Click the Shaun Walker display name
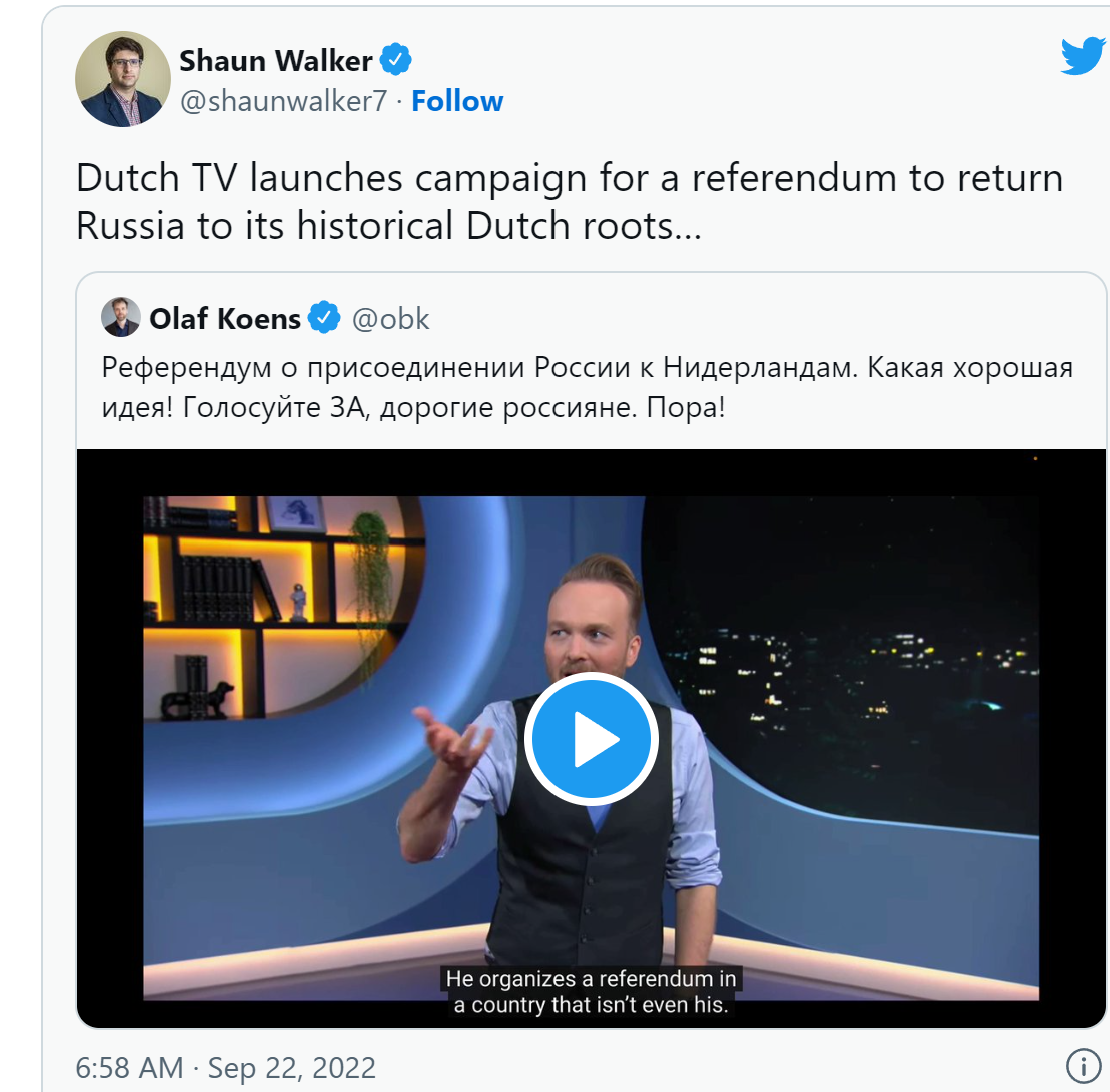The image size is (1110, 1092). 275,61
